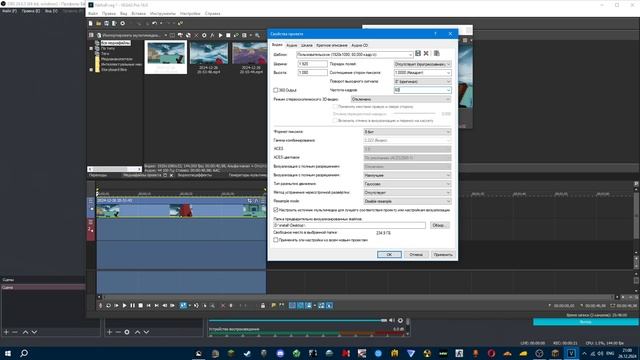Click the gear icon in the bottom sources panel
640x360 pixels.
(127, 332)
